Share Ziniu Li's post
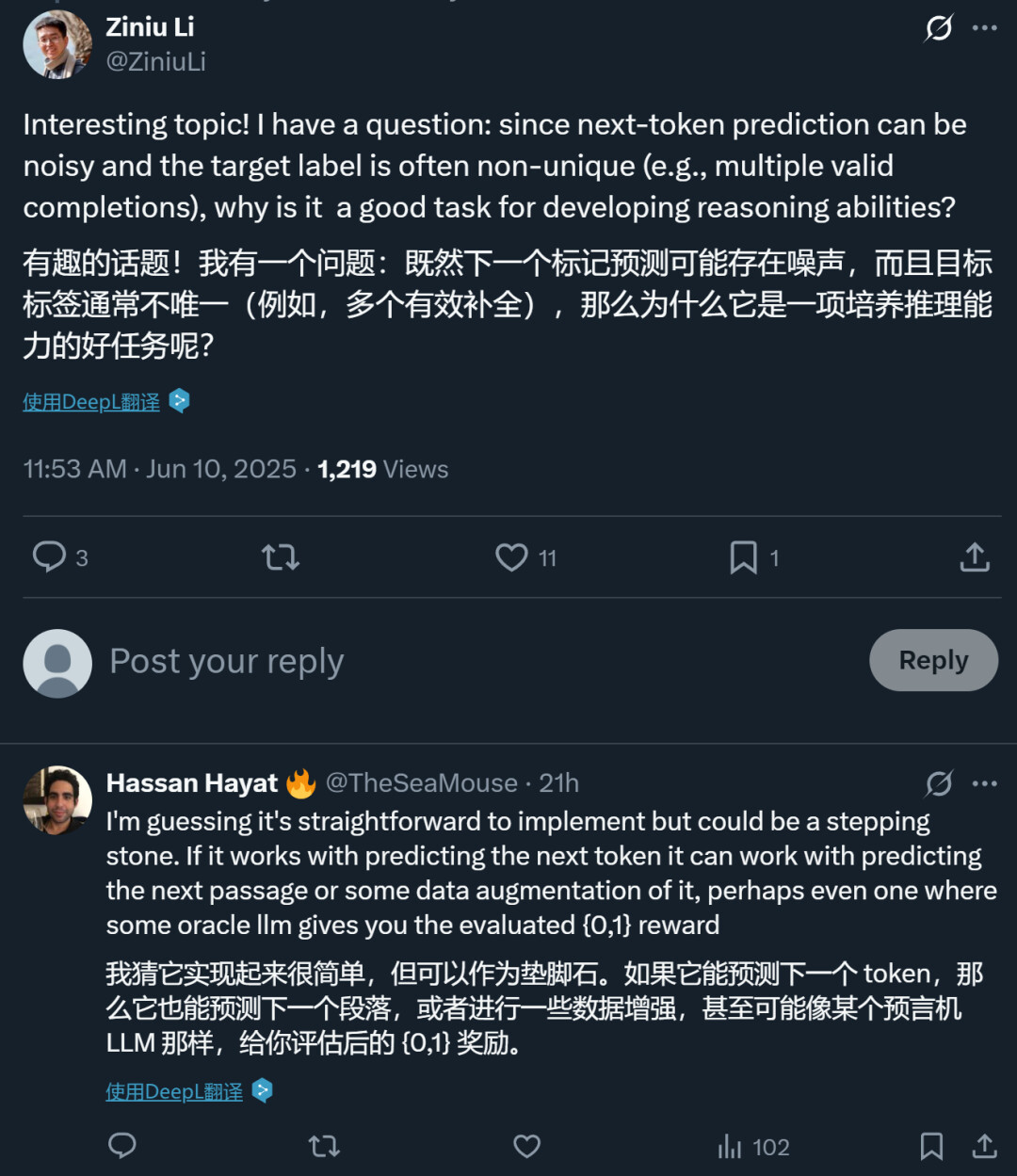The height and width of the screenshot is (1176, 1017). tap(975, 557)
